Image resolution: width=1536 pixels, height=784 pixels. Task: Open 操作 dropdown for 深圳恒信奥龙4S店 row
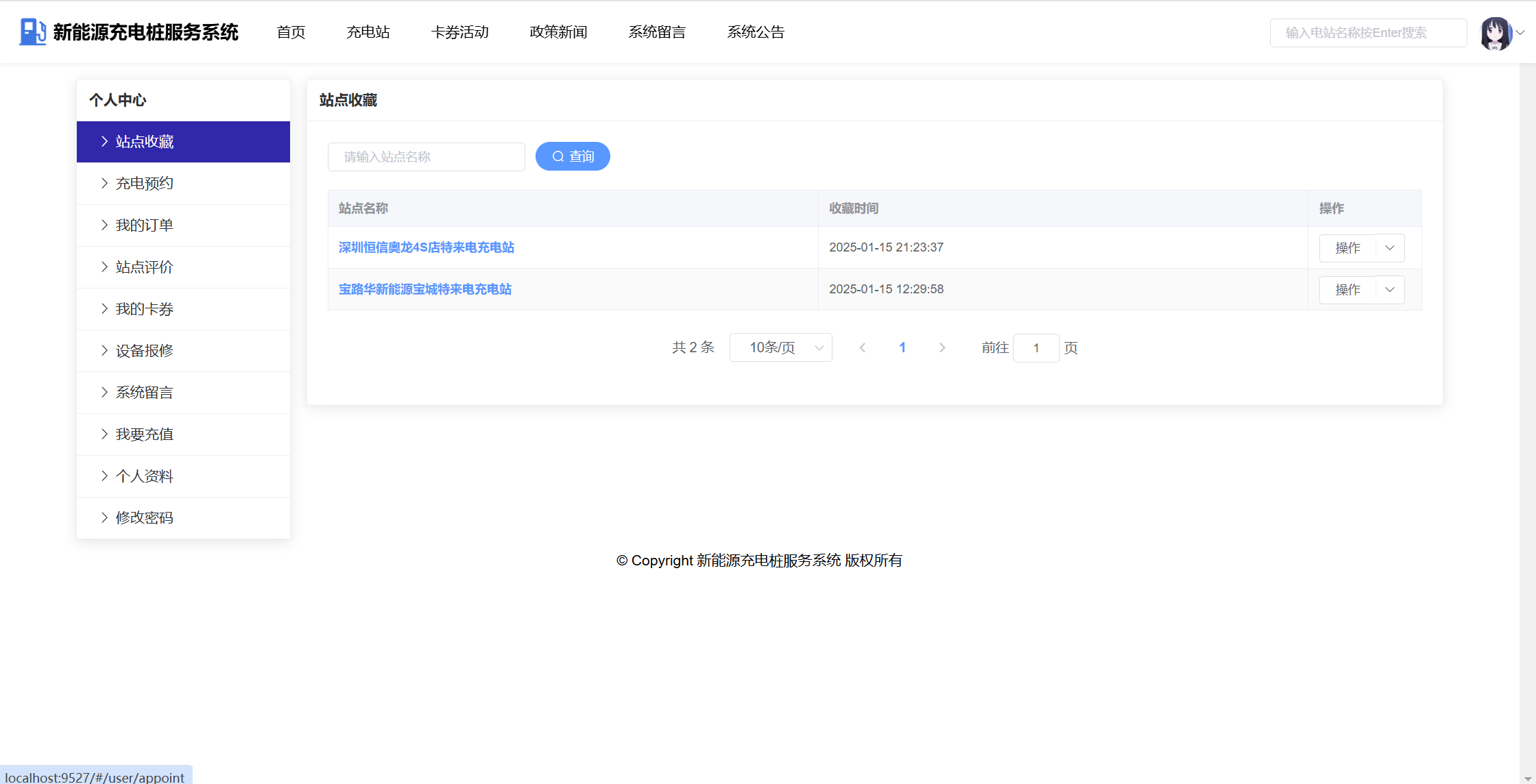[1390, 248]
